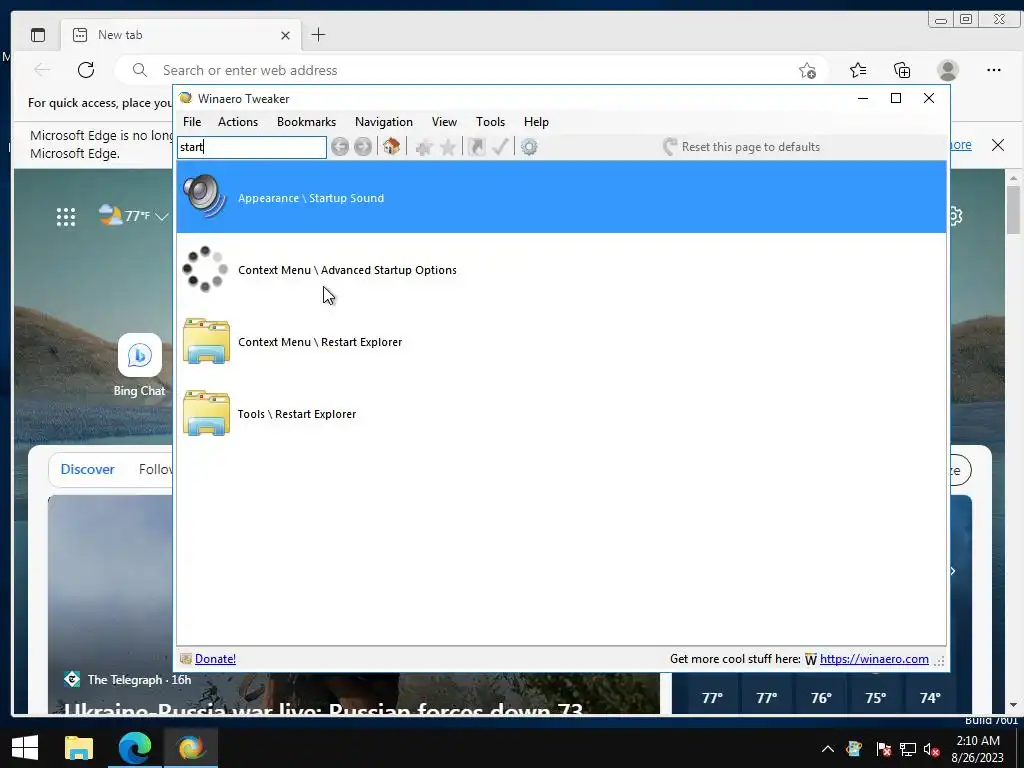Screen dimensions: 1024x768
Task: Open the Tools menu
Action: click(490, 121)
